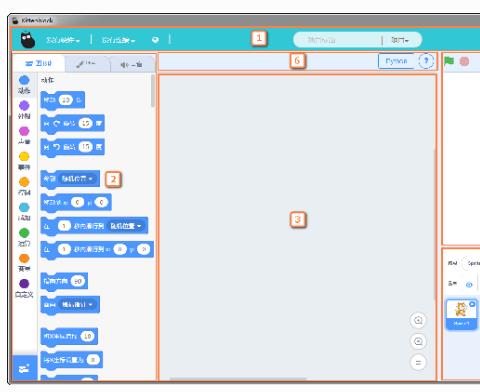
Task: Click the 15 value in the clockwise turn block
Action: (85, 123)
